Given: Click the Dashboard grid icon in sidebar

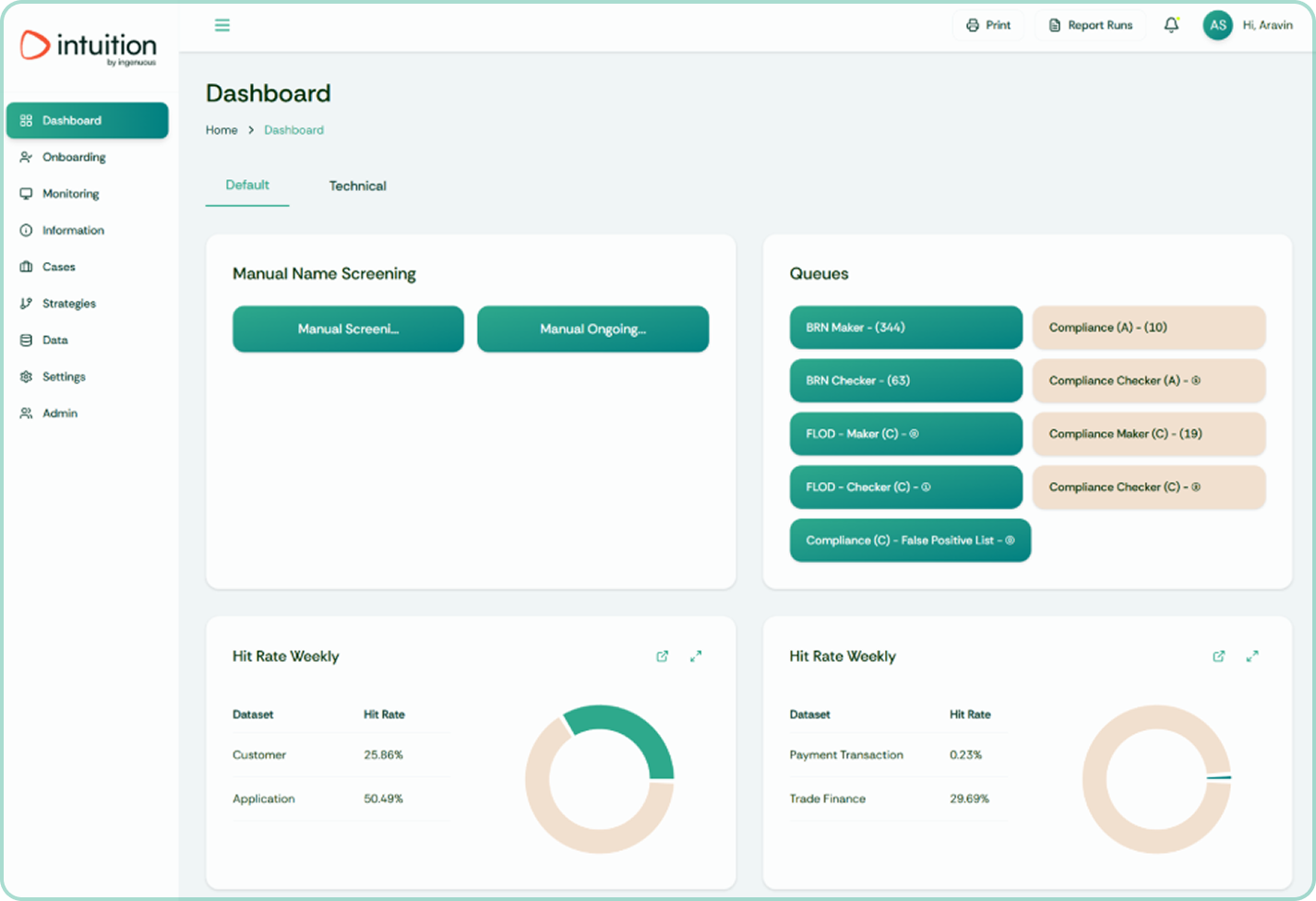Looking at the screenshot, I should tap(26, 121).
